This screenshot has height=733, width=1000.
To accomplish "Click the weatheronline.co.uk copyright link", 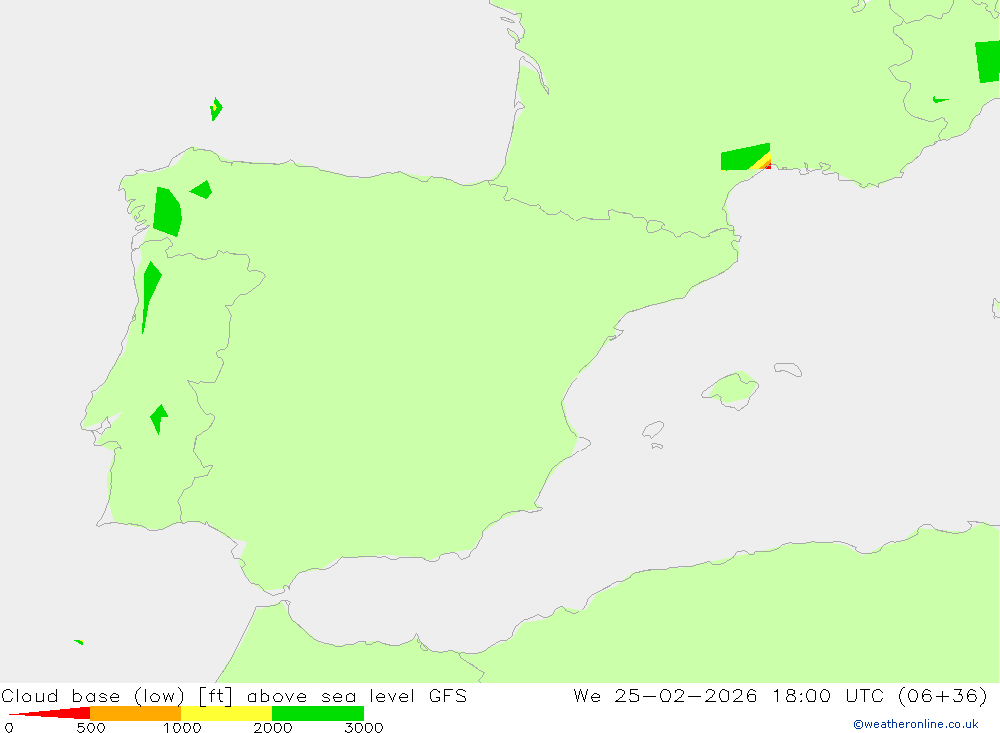I will pos(916,724).
